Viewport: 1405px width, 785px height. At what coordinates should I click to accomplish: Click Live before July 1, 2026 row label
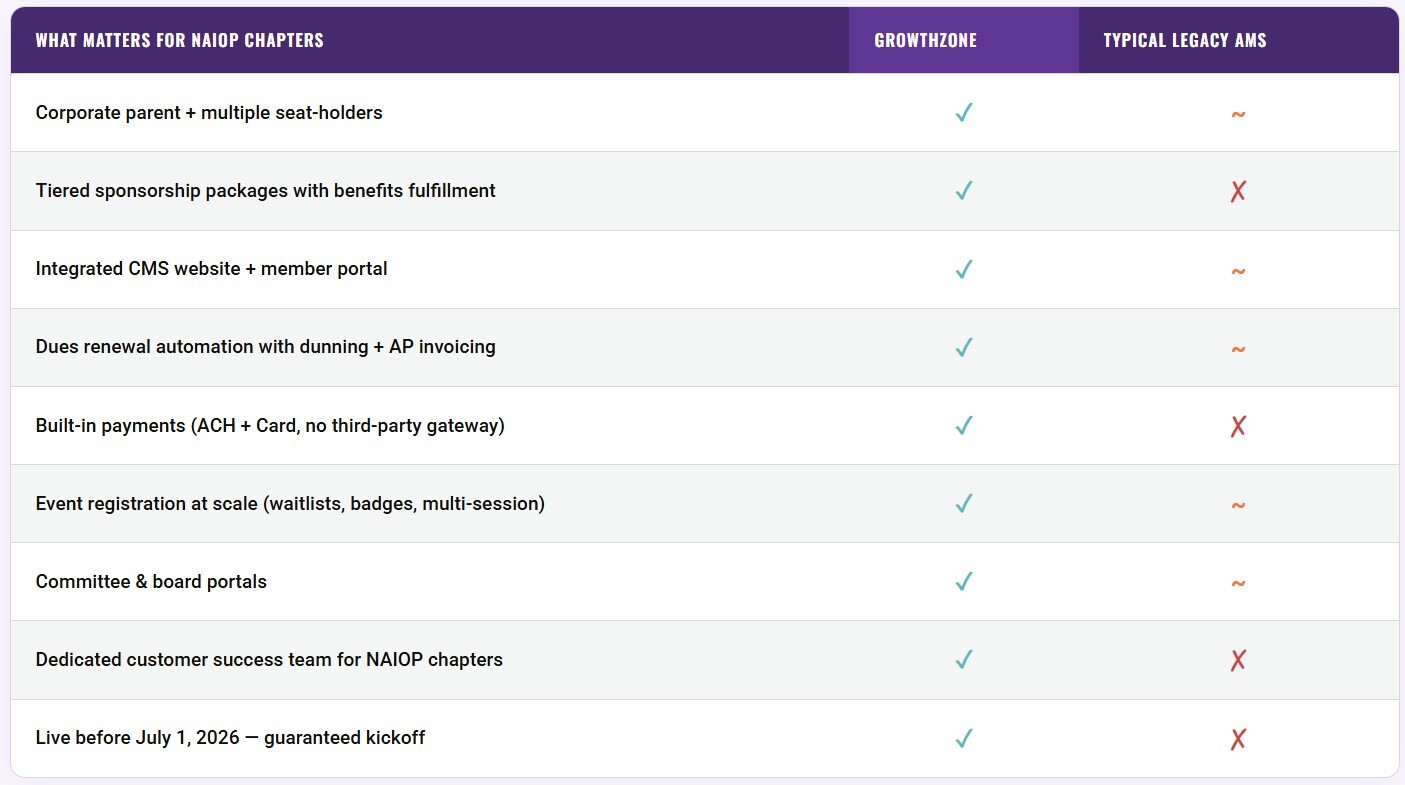pos(230,738)
